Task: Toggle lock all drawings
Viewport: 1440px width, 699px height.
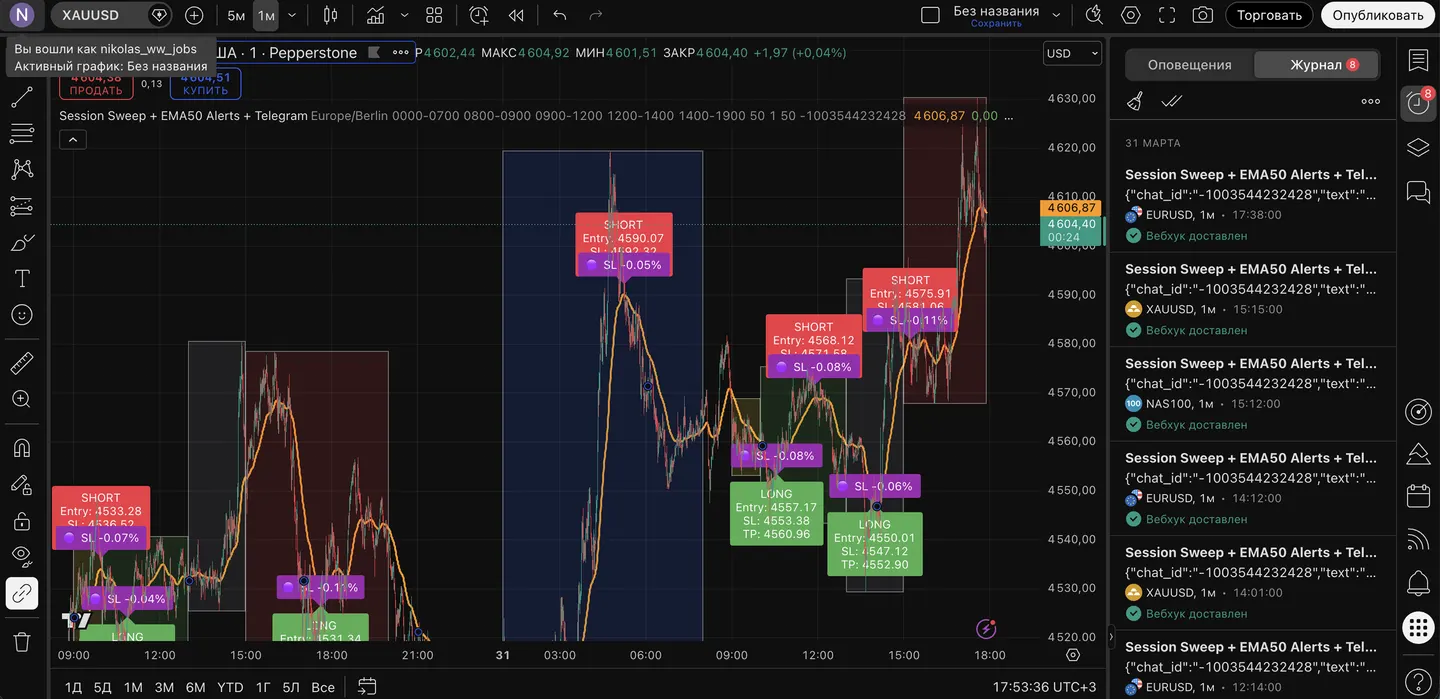Action: (21, 520)
